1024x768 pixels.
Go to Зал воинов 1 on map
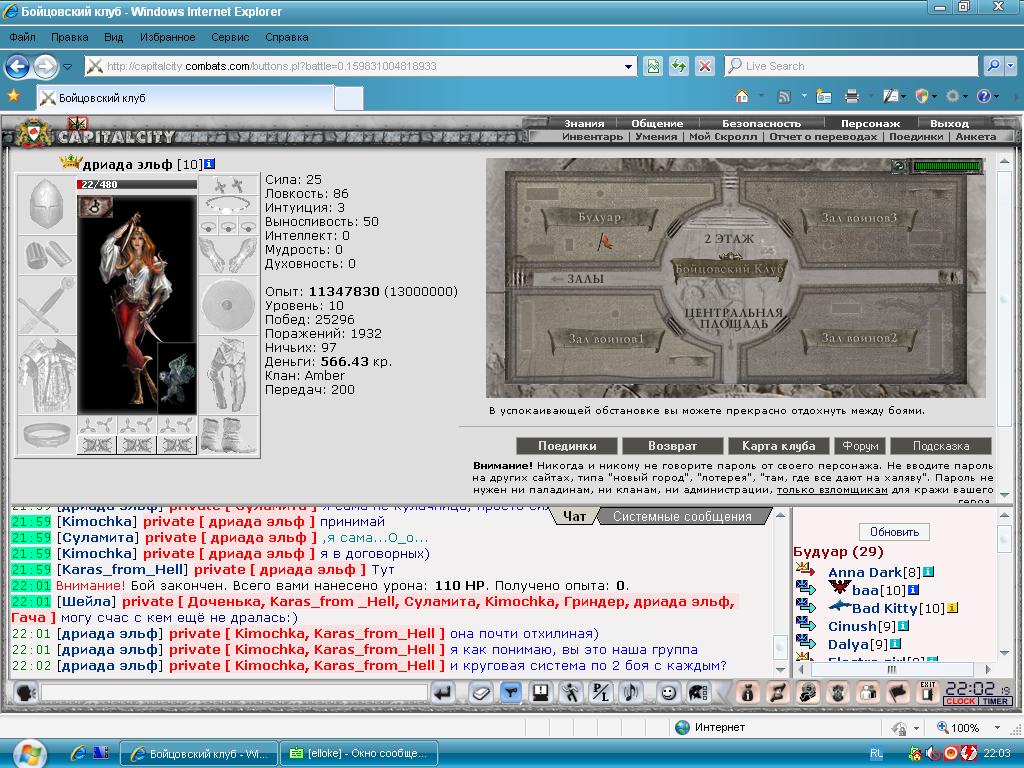click(605, 338)
